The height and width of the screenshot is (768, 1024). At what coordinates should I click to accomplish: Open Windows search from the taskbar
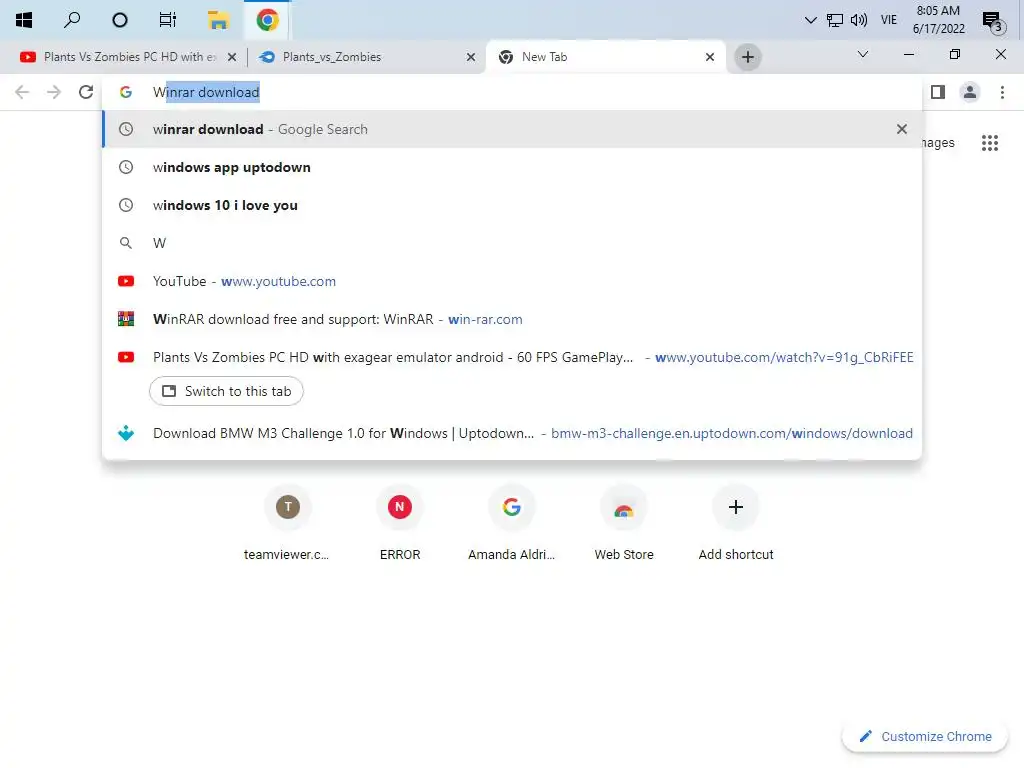72,20
